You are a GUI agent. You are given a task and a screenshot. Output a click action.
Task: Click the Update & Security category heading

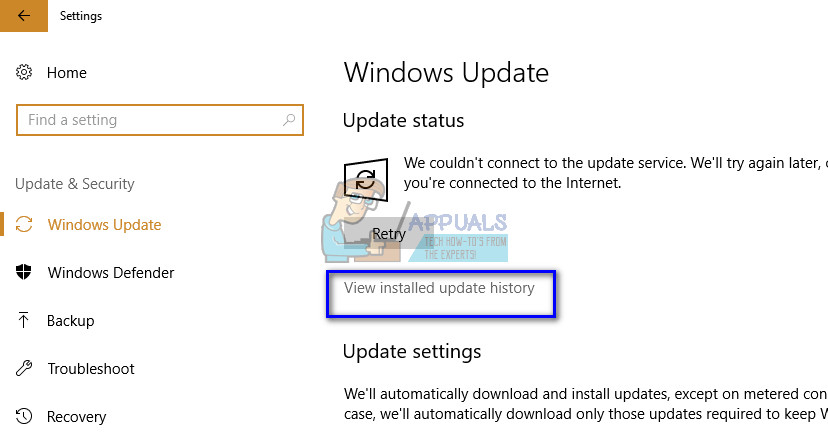(x=75, y=184)
